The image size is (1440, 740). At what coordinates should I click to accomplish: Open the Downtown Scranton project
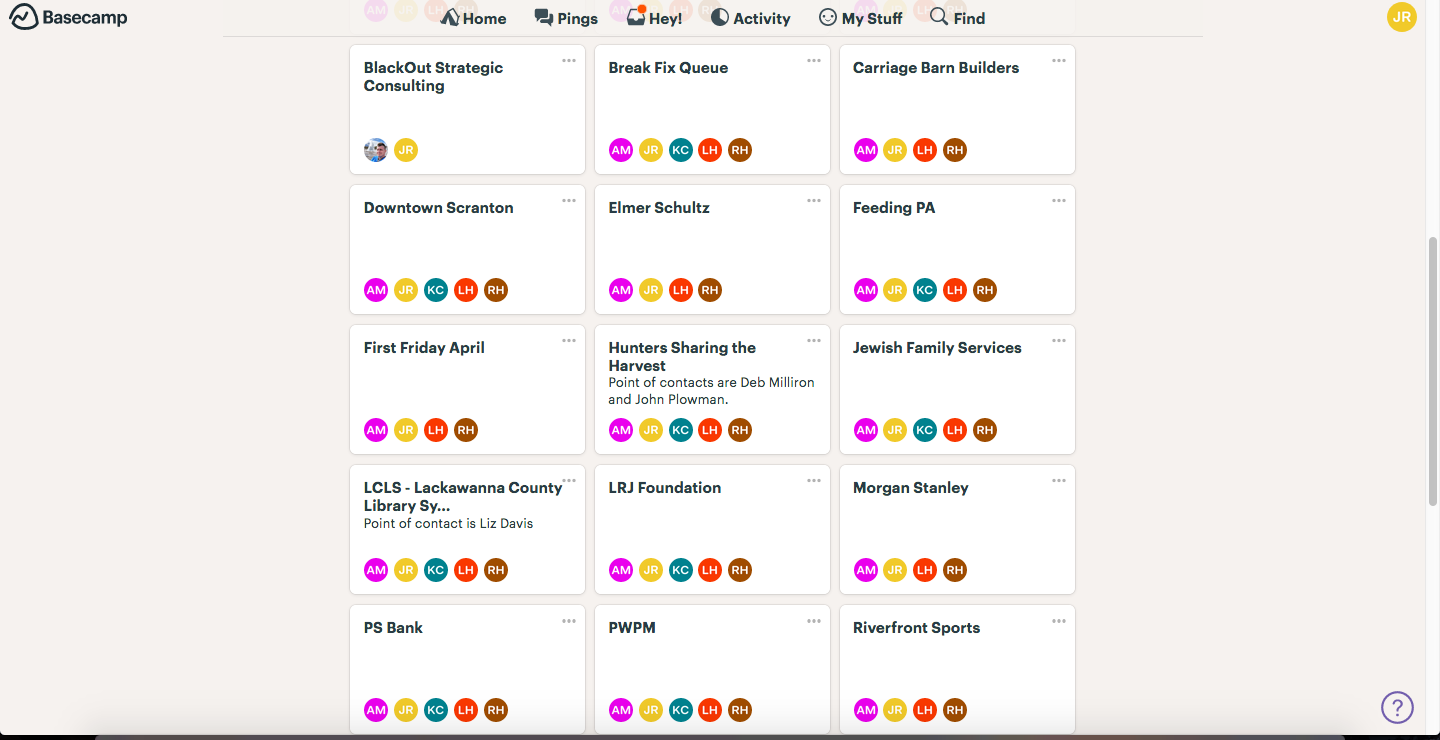[x=439, y=208]
